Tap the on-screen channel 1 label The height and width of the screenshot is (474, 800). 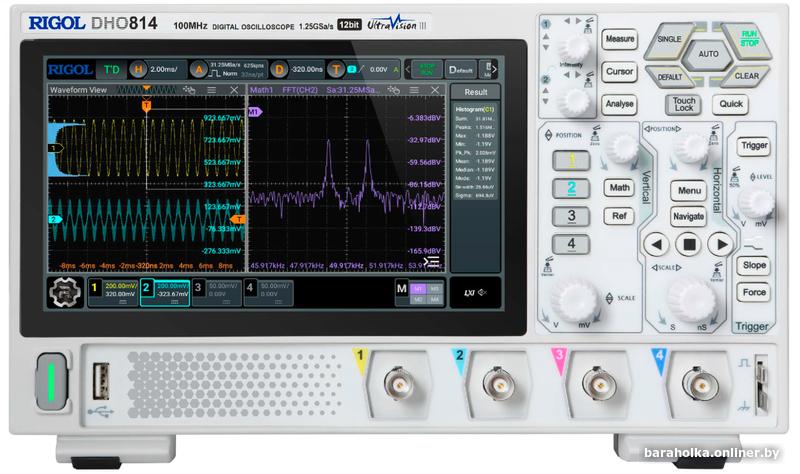[x=94, y=288]
